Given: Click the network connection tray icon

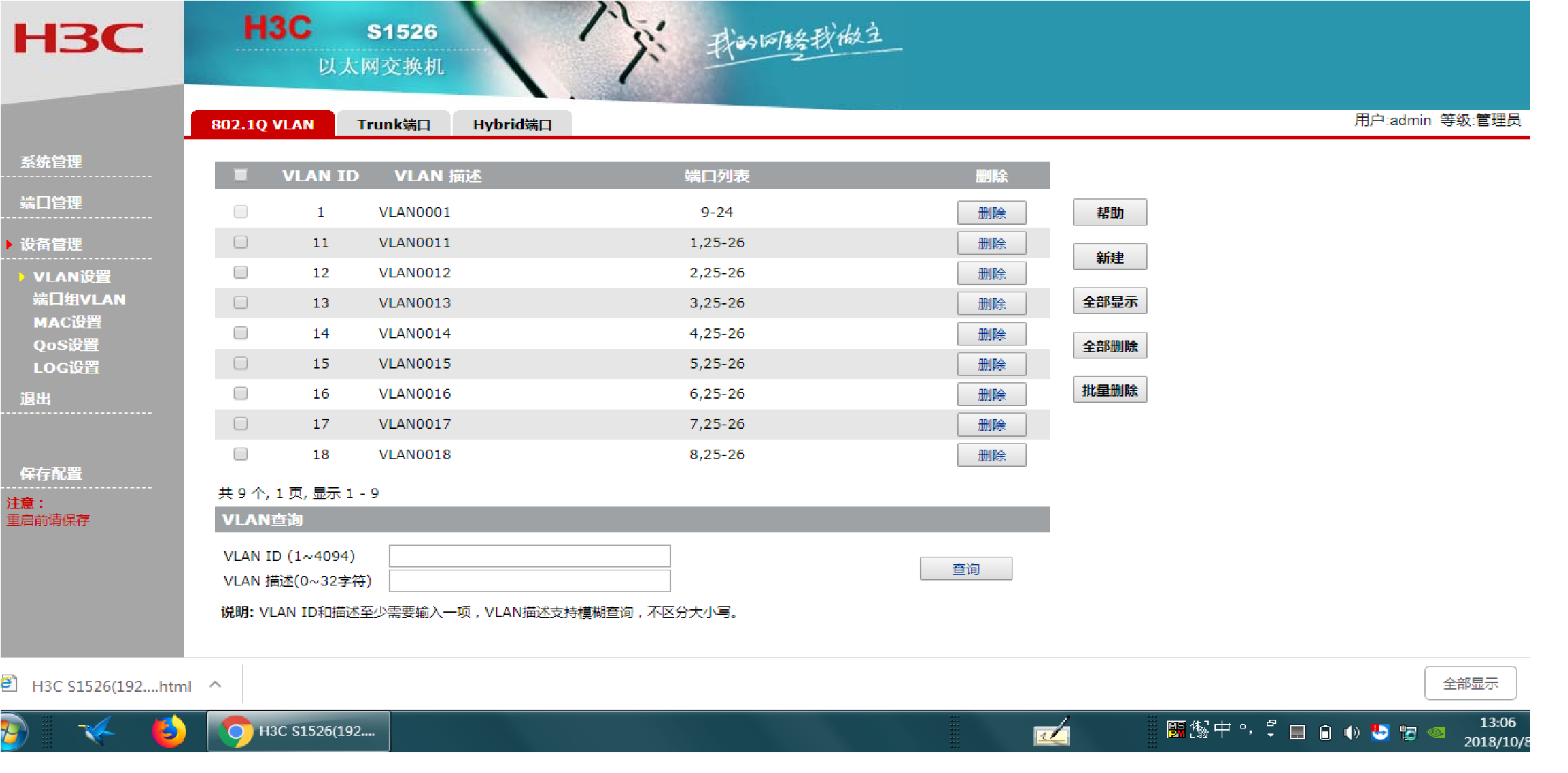Looking at the screenshot, I should (x=1408, y=732).
